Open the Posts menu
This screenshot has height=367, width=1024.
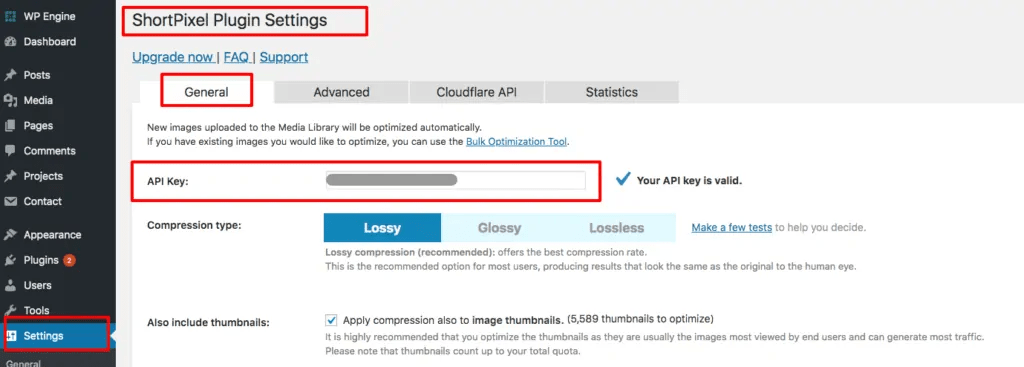click(x=37, y=75)
